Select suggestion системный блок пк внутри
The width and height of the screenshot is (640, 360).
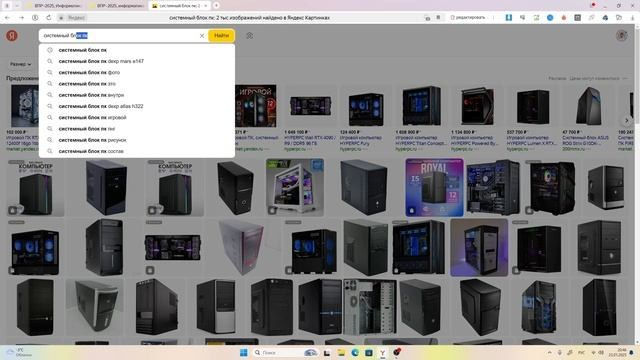pyautogui.click(x=137, y=95)
